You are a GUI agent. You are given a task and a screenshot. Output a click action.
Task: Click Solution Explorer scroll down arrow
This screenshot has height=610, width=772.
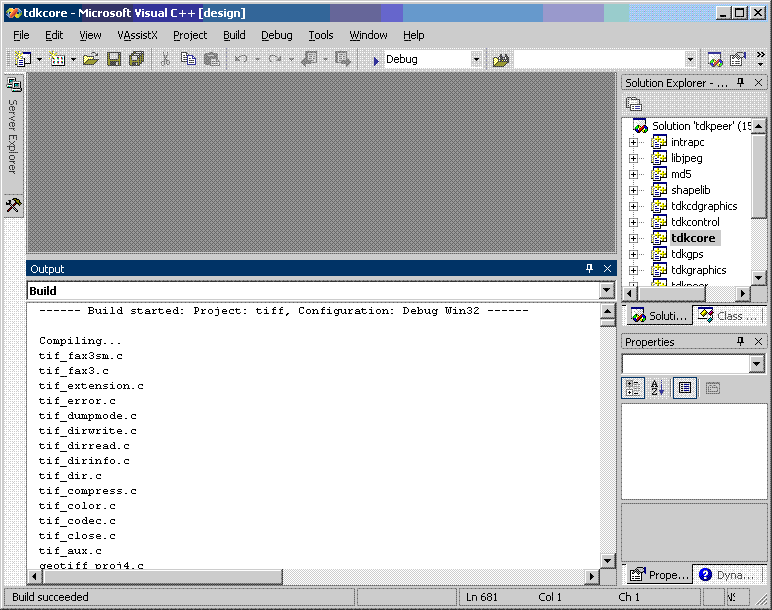coord(759,278)
